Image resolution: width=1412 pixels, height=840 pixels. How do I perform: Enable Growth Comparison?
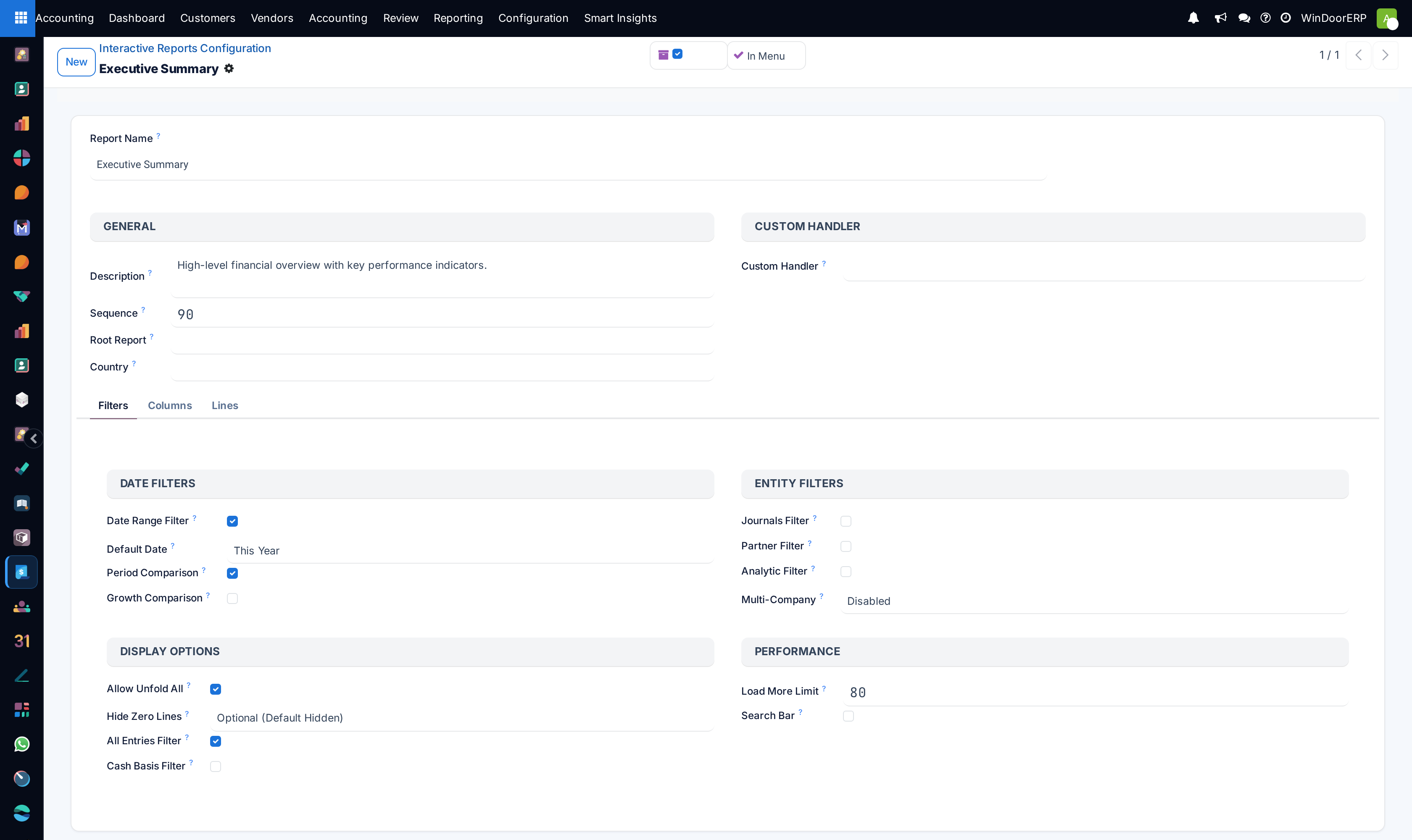tap(232, 599)
